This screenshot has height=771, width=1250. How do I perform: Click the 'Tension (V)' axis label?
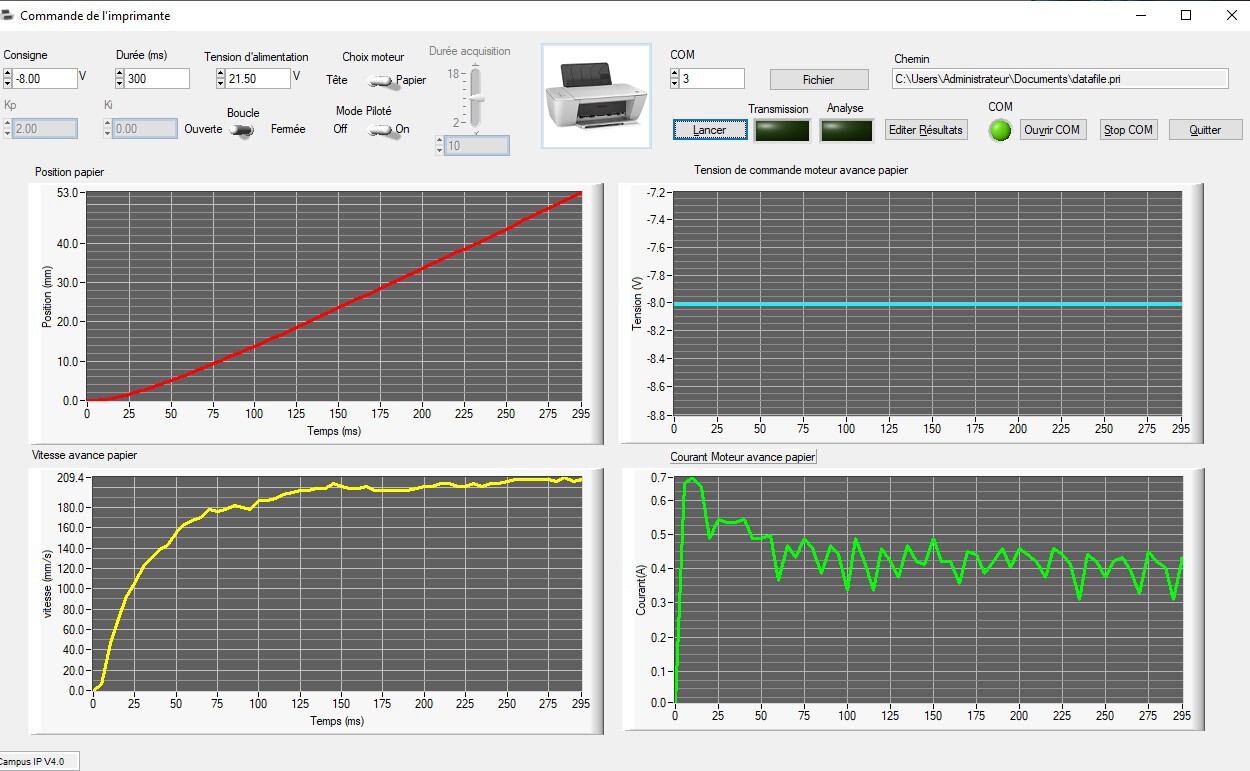(637, 304)
